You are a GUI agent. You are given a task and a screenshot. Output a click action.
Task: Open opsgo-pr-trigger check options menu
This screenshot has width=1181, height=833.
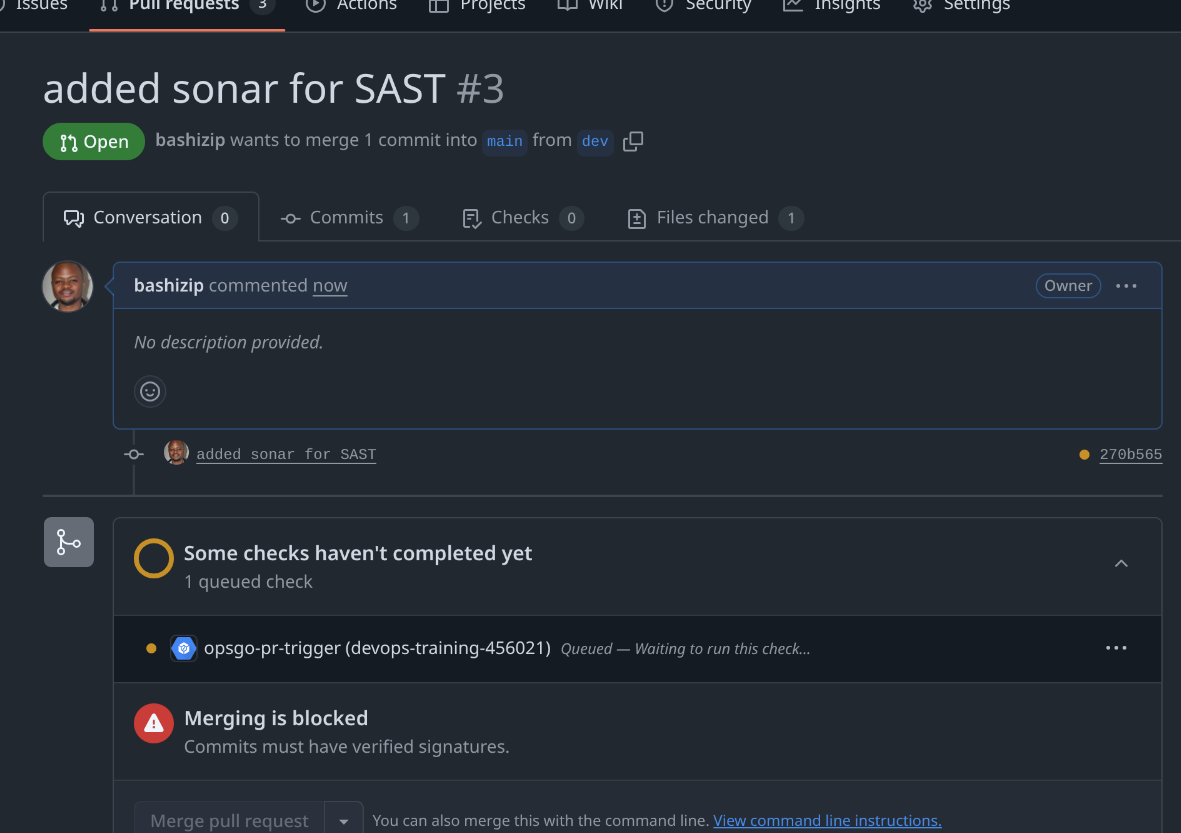point(1115,648)
